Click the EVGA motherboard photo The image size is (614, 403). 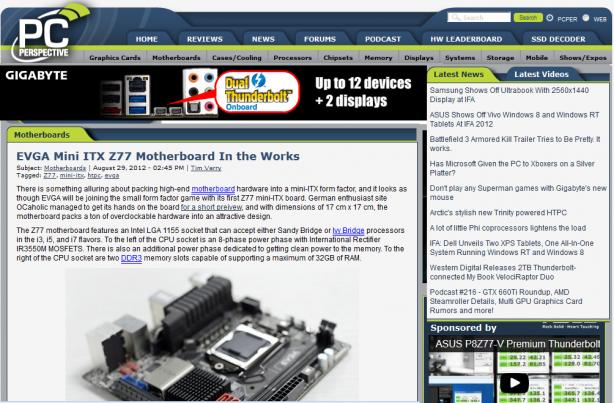211,334
